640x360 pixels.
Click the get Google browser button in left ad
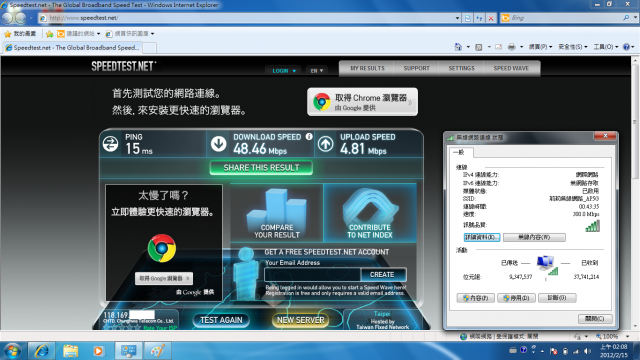point(164,278)
